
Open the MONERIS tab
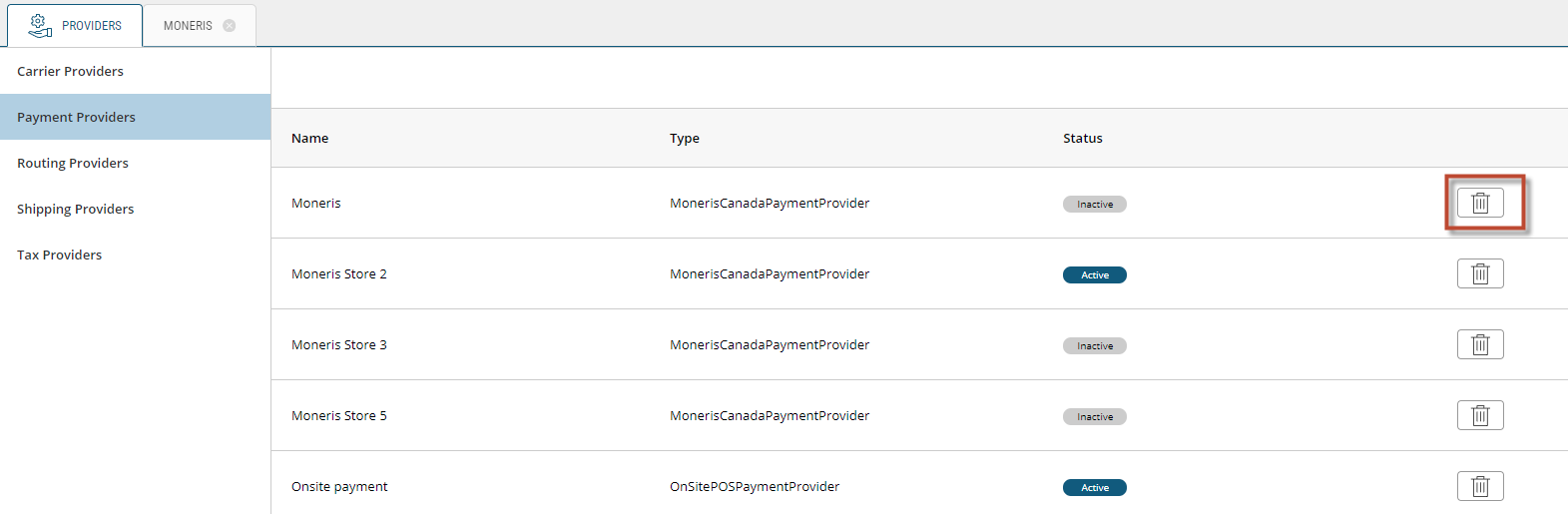188,26
